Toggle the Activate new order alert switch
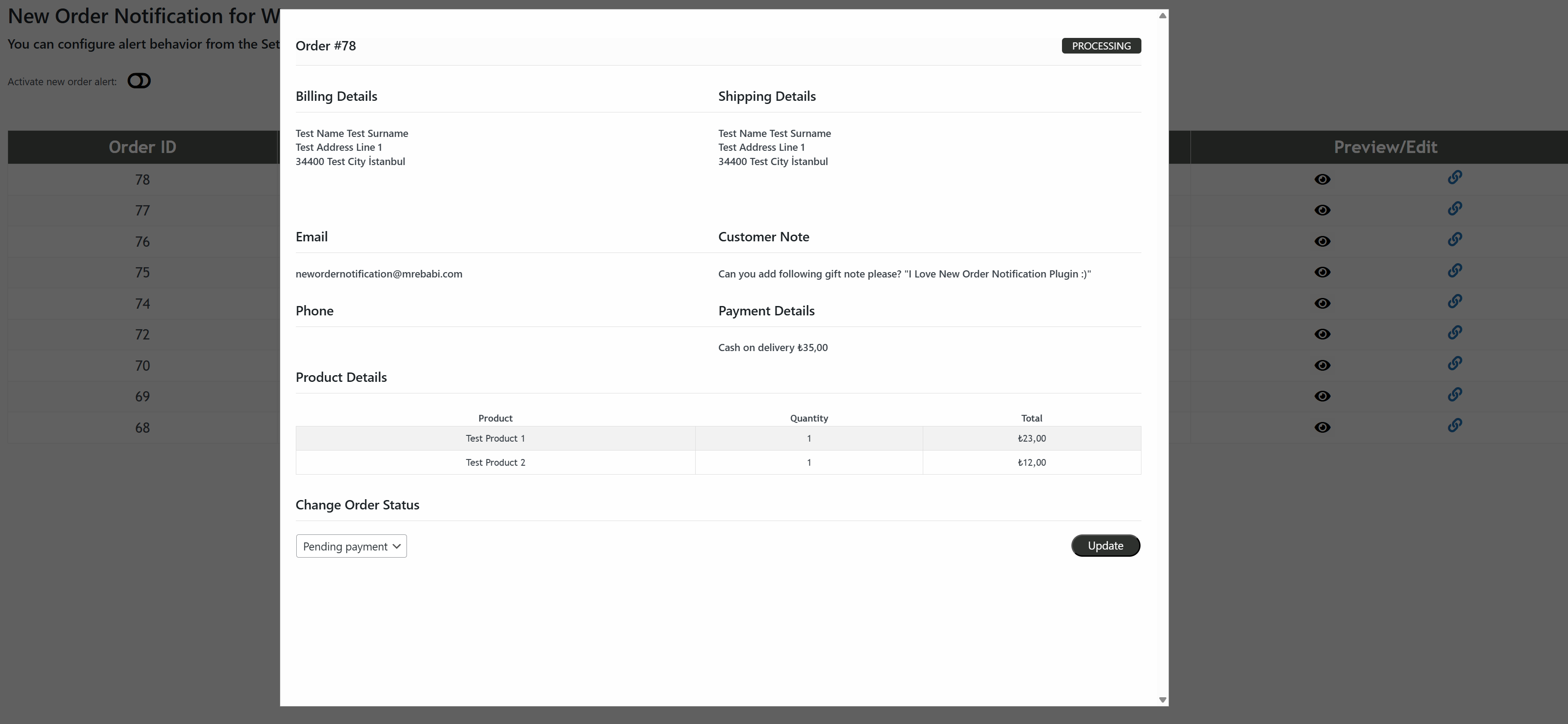Image resolution: width=1568 pixels, height=724 pixels. [x=139, y=80]
